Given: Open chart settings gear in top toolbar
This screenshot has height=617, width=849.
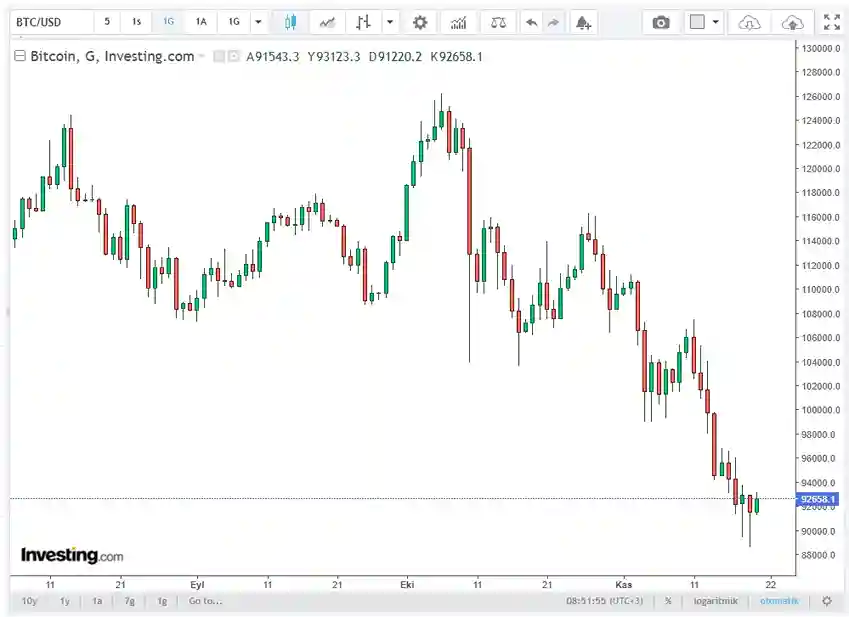Looking at the screenshot, I should (x=420, y=22).
